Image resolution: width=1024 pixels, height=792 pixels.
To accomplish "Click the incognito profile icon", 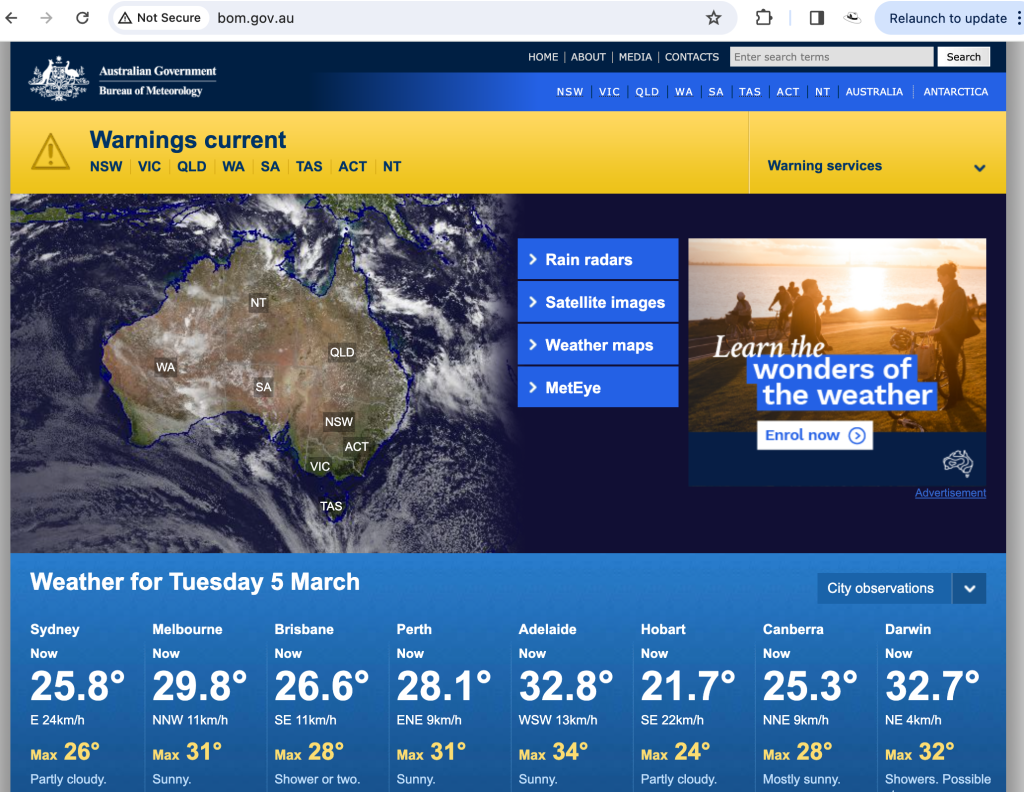I will (852, 18).
